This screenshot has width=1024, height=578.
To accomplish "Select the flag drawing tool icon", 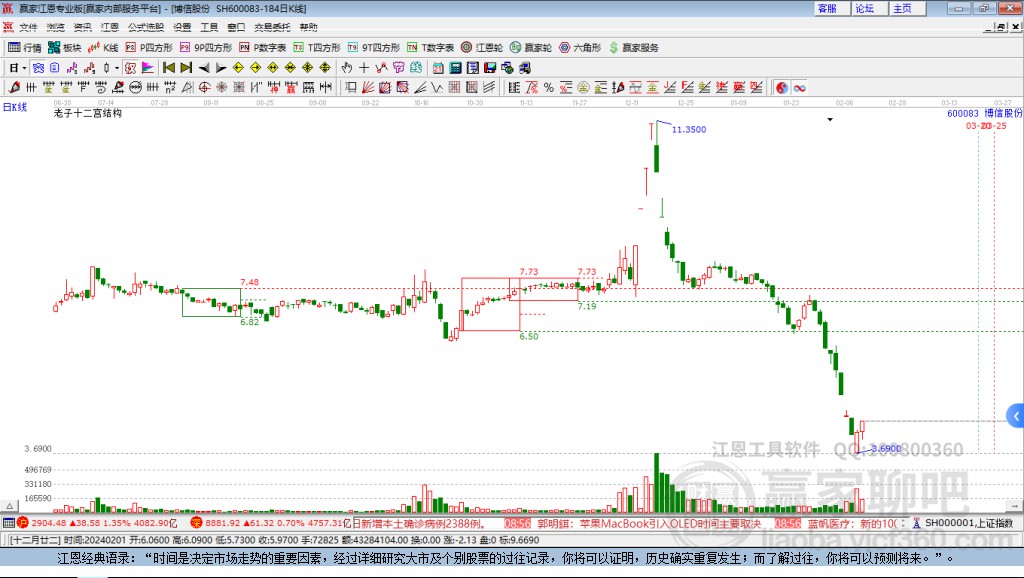I will point(146,67).
